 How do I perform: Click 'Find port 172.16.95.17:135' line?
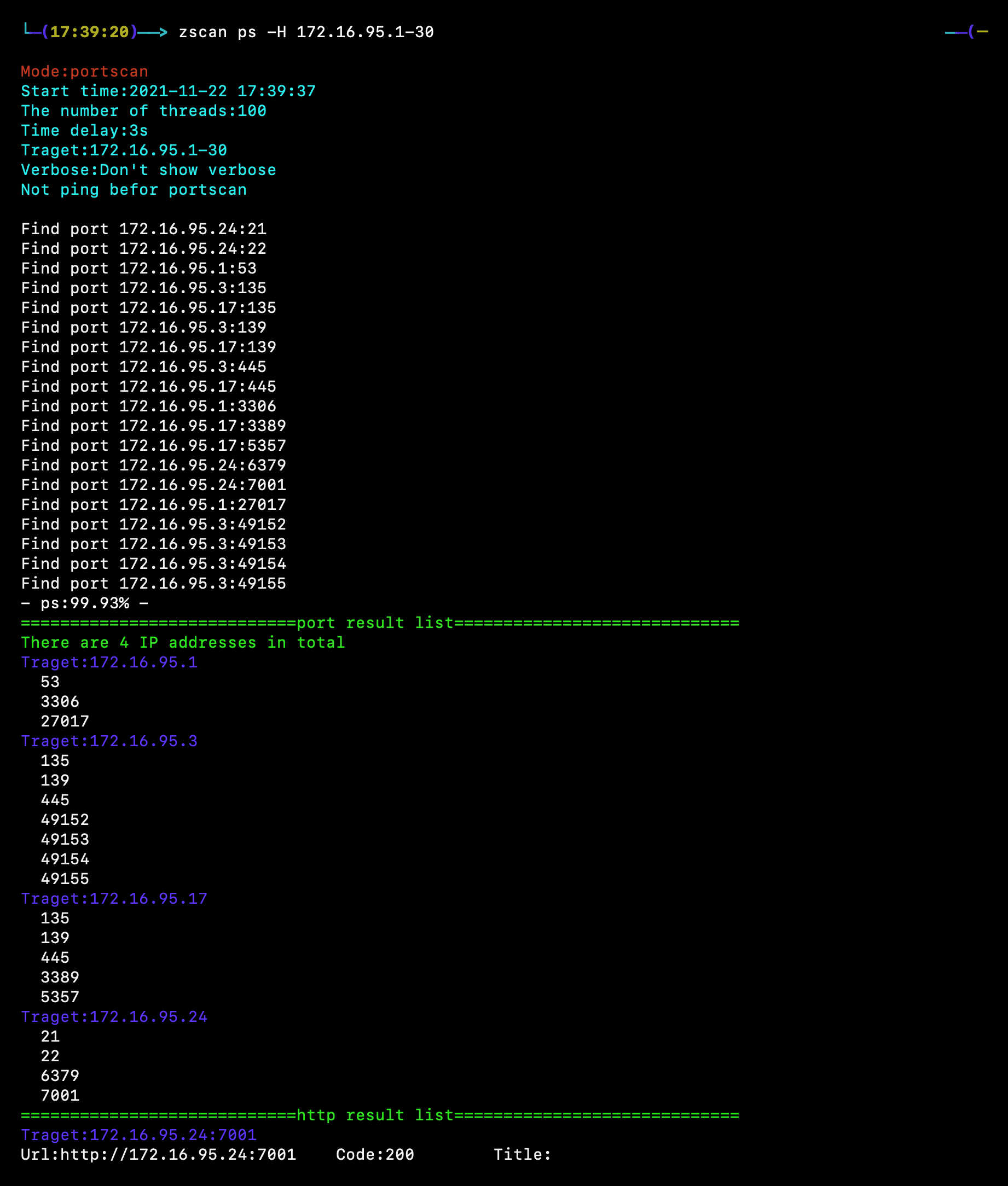click(148, 308)
